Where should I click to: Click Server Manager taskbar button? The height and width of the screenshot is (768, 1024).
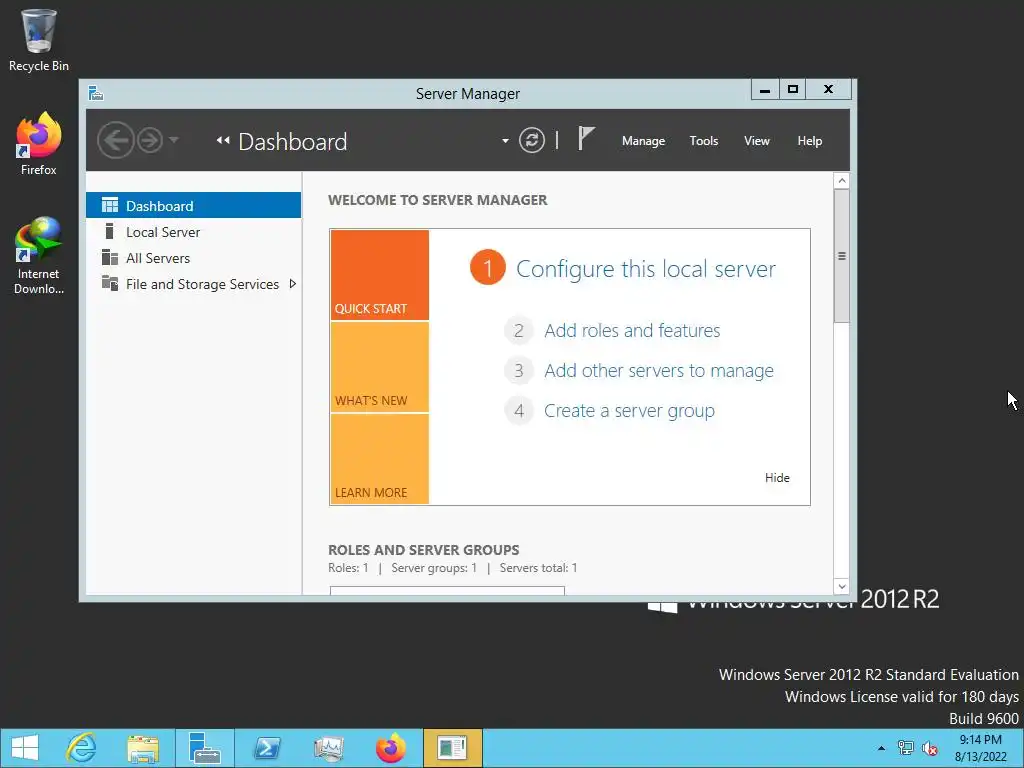204,748
